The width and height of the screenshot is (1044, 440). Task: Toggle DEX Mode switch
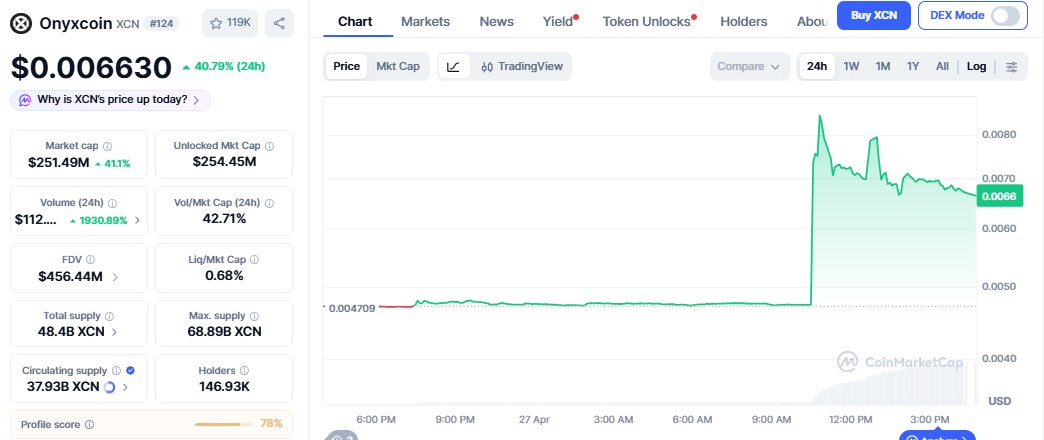1005,15
